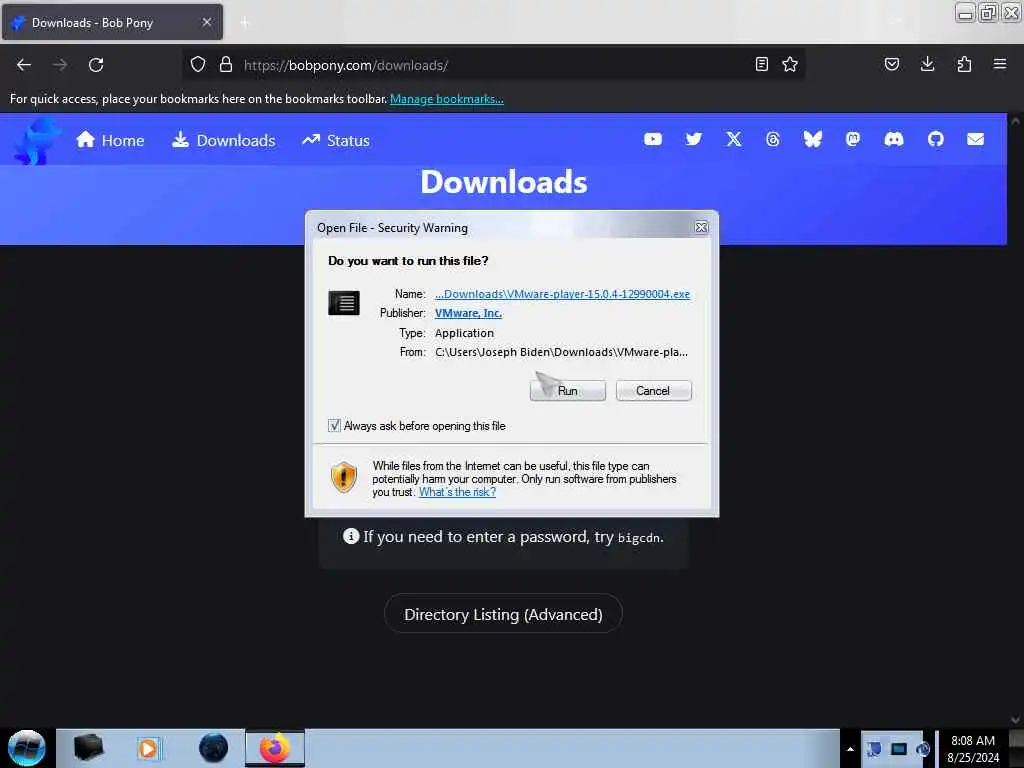Click the Windows Start orb
1024x768 pixels.
(27, 748)
